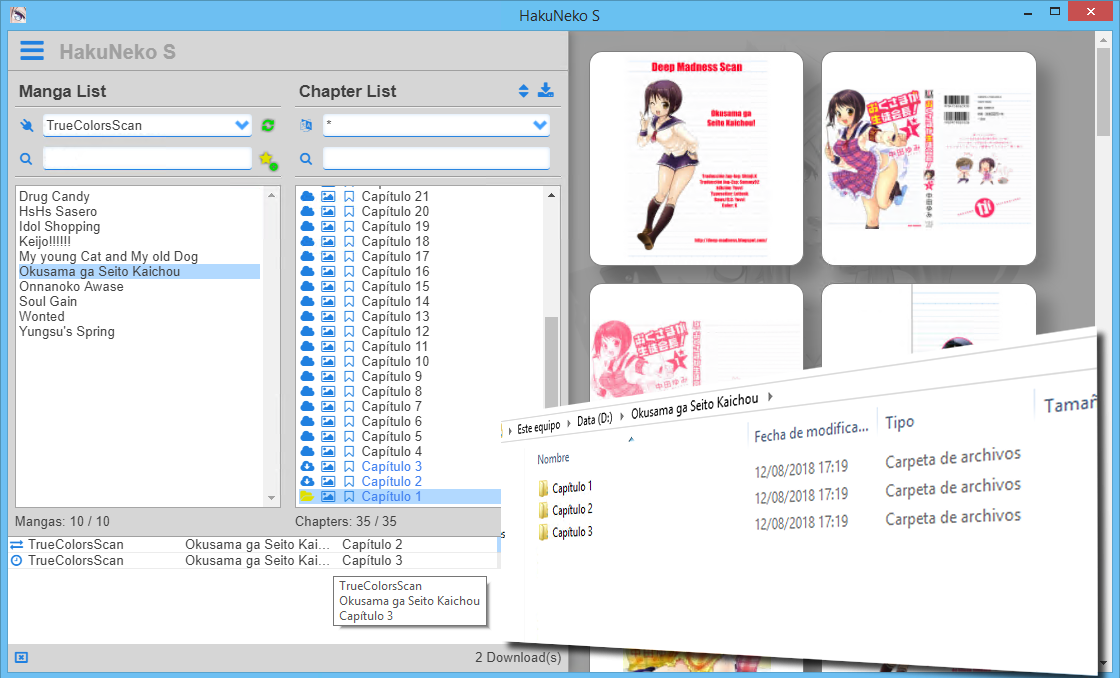Open the manga cover page thumbnail with barcode
This screenshot has height=678, width=1120.
(x=929, y=159)
